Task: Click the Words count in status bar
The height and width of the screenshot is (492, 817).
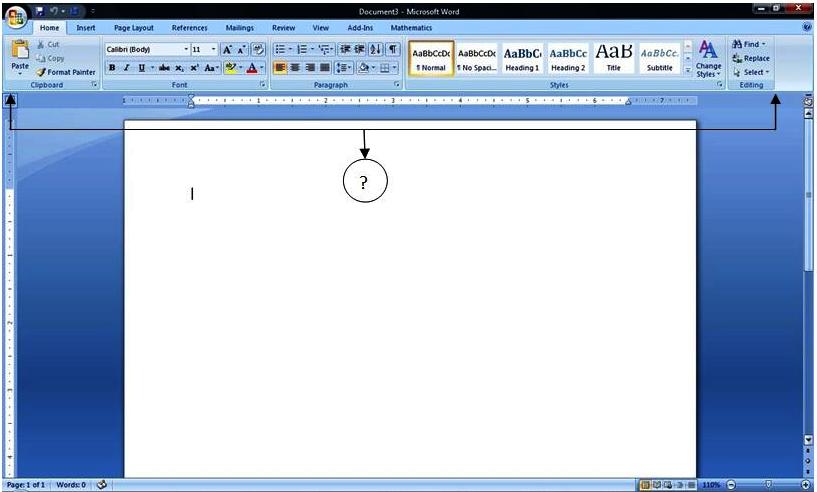Action: click(x=69, y=485)
